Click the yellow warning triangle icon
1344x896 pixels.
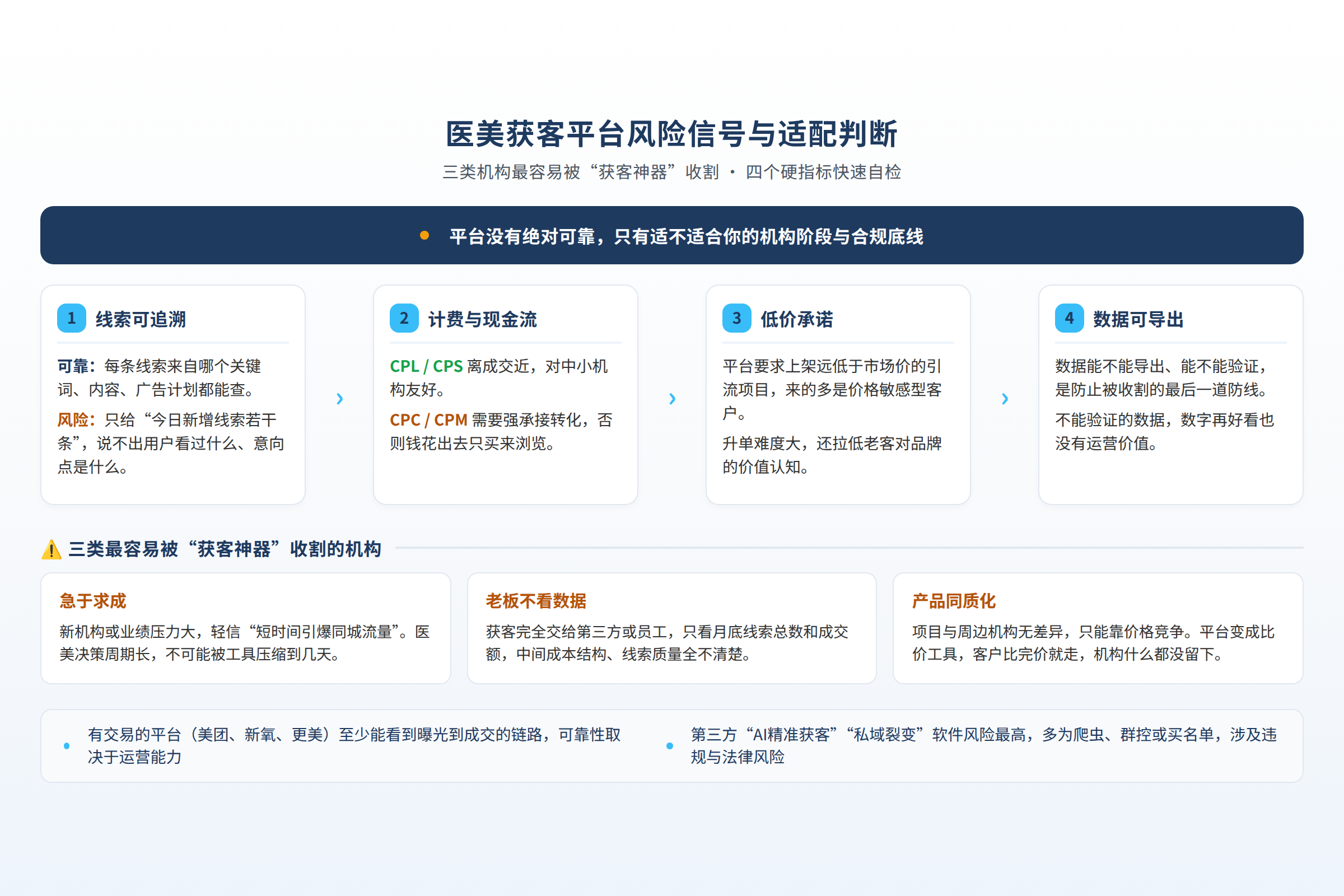[52, 550]
